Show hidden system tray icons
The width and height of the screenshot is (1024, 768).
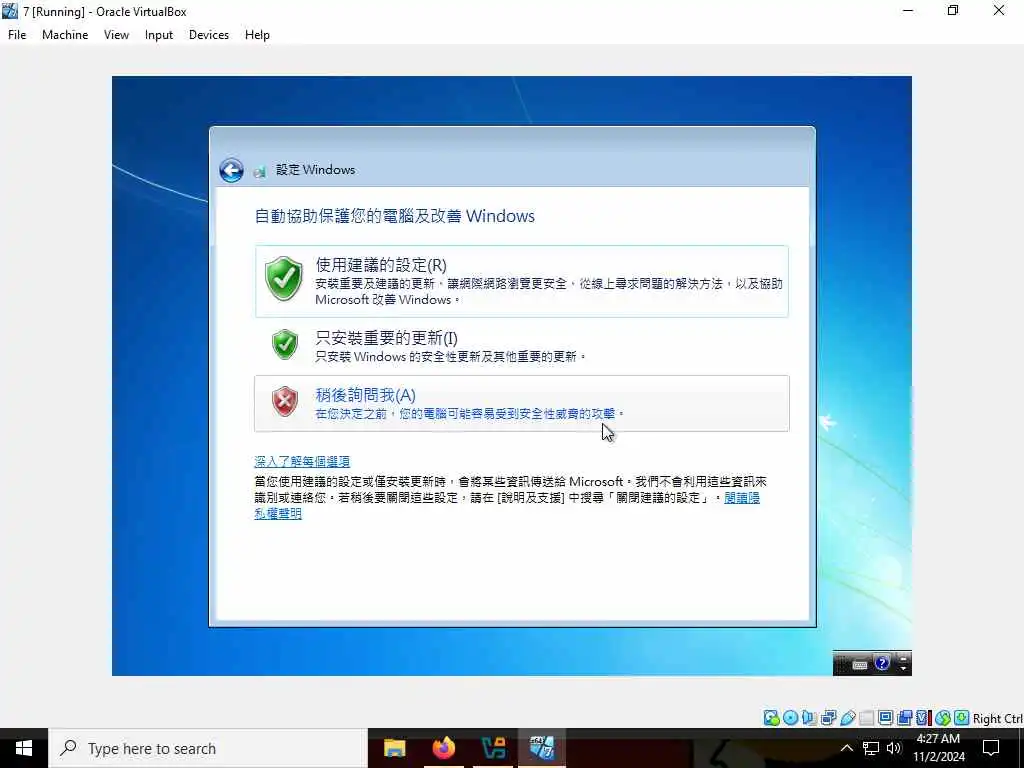click(x=846, y=748)
